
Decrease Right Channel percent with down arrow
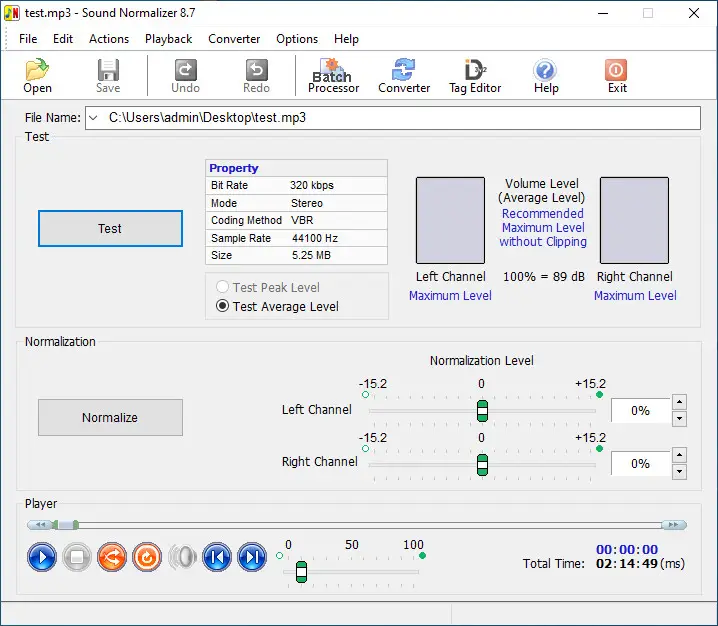(679, 472)
